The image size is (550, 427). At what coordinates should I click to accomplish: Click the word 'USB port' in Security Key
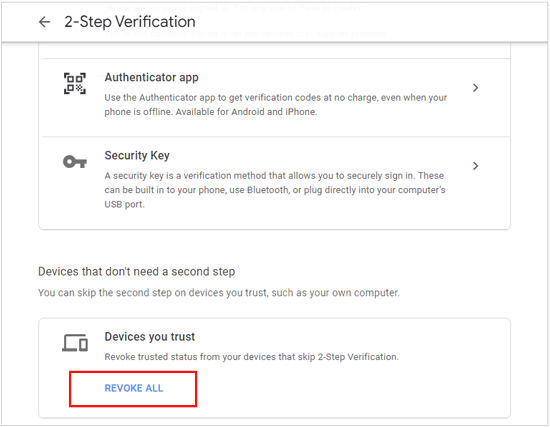pyautogui.click(x=124, y=204)
